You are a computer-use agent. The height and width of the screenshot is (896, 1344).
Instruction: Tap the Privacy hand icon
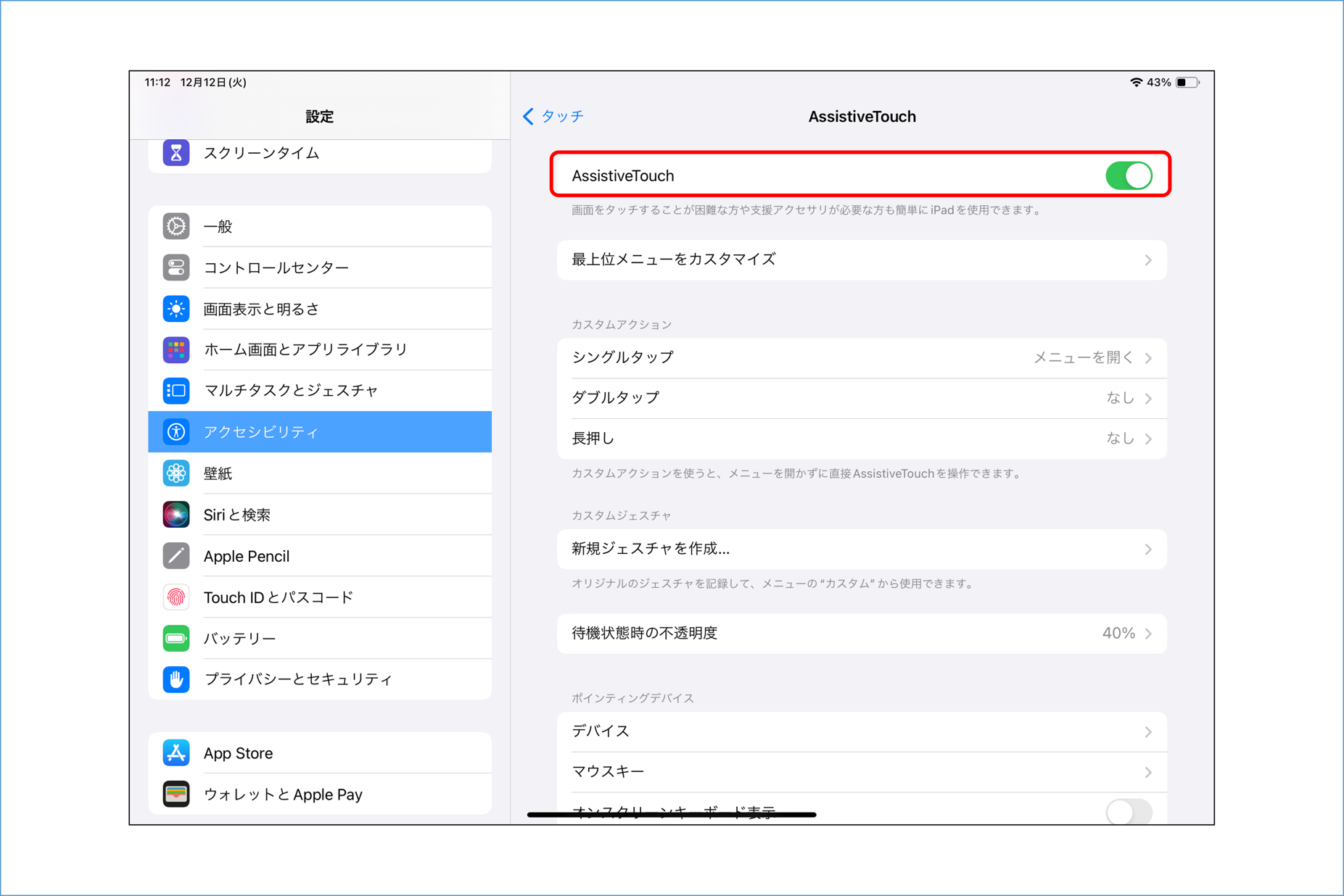click(176, 679)
